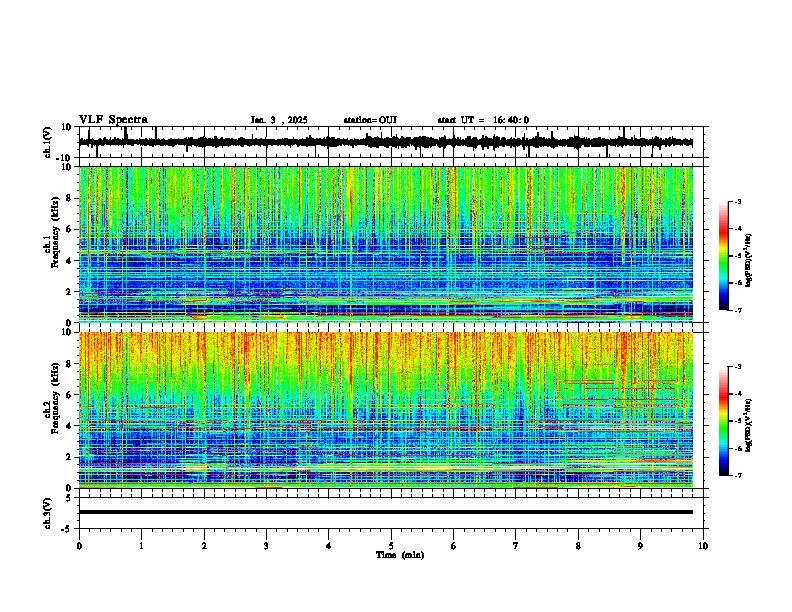Click the ch.3 flat voltage trace
The height and width of the screenshot is (612, 792).
(385, 512)
